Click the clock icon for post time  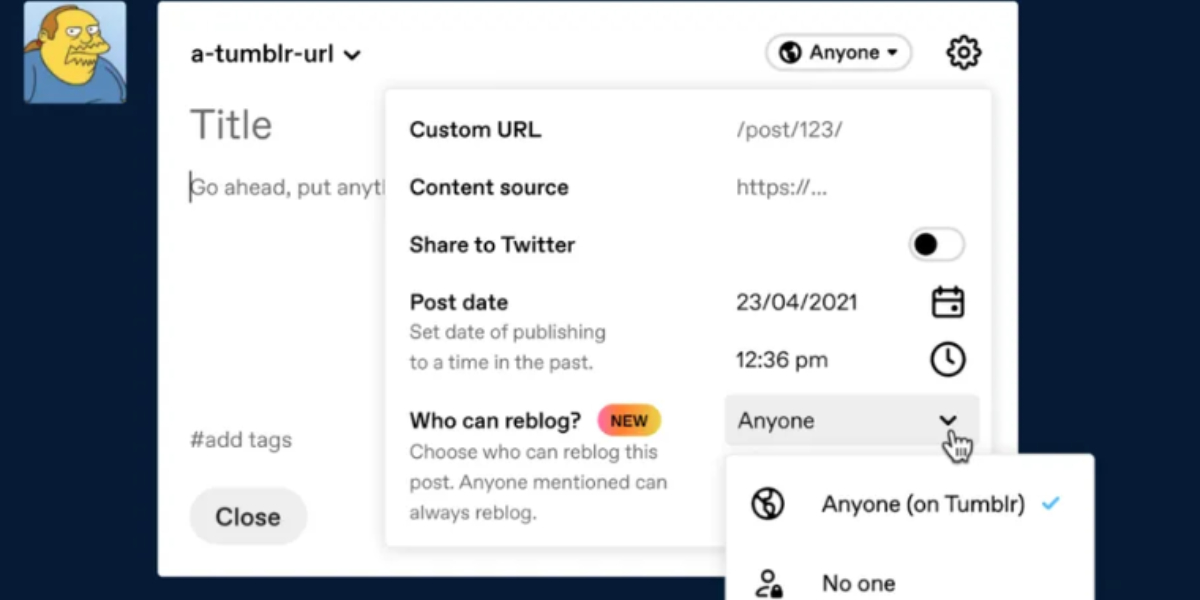click(947, 360)
